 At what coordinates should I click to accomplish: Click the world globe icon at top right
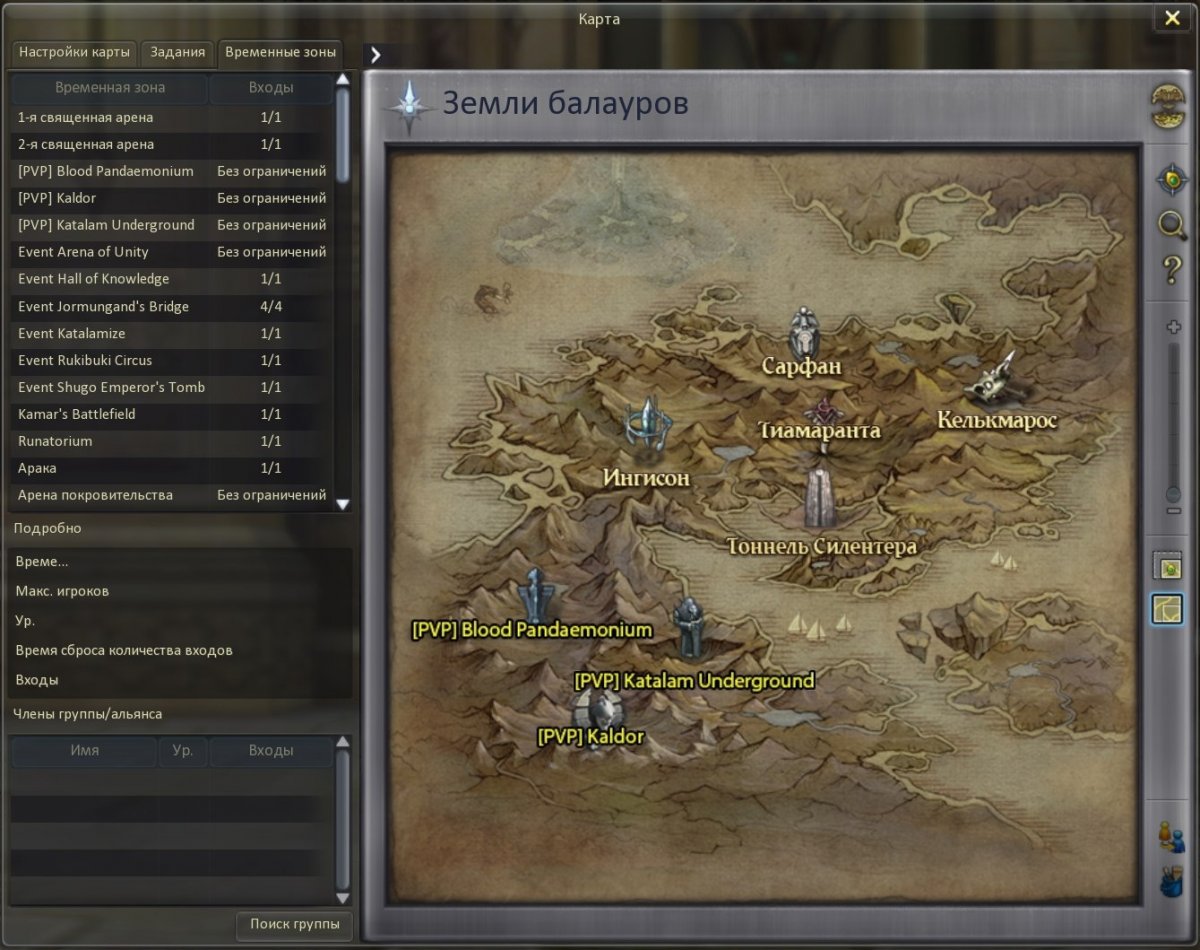click(x=1168, y=106)
